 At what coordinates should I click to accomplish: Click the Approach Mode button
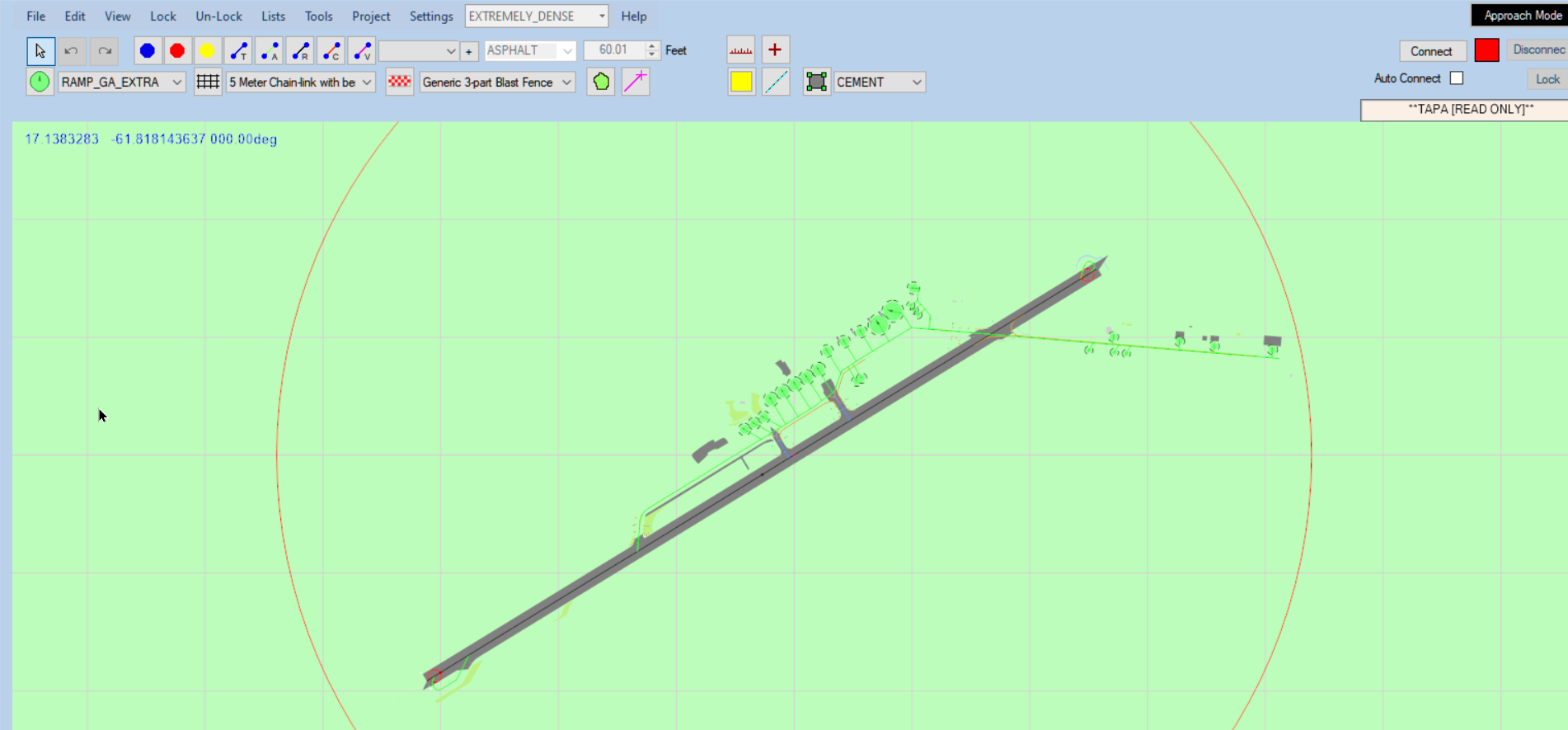point(1521,16)
